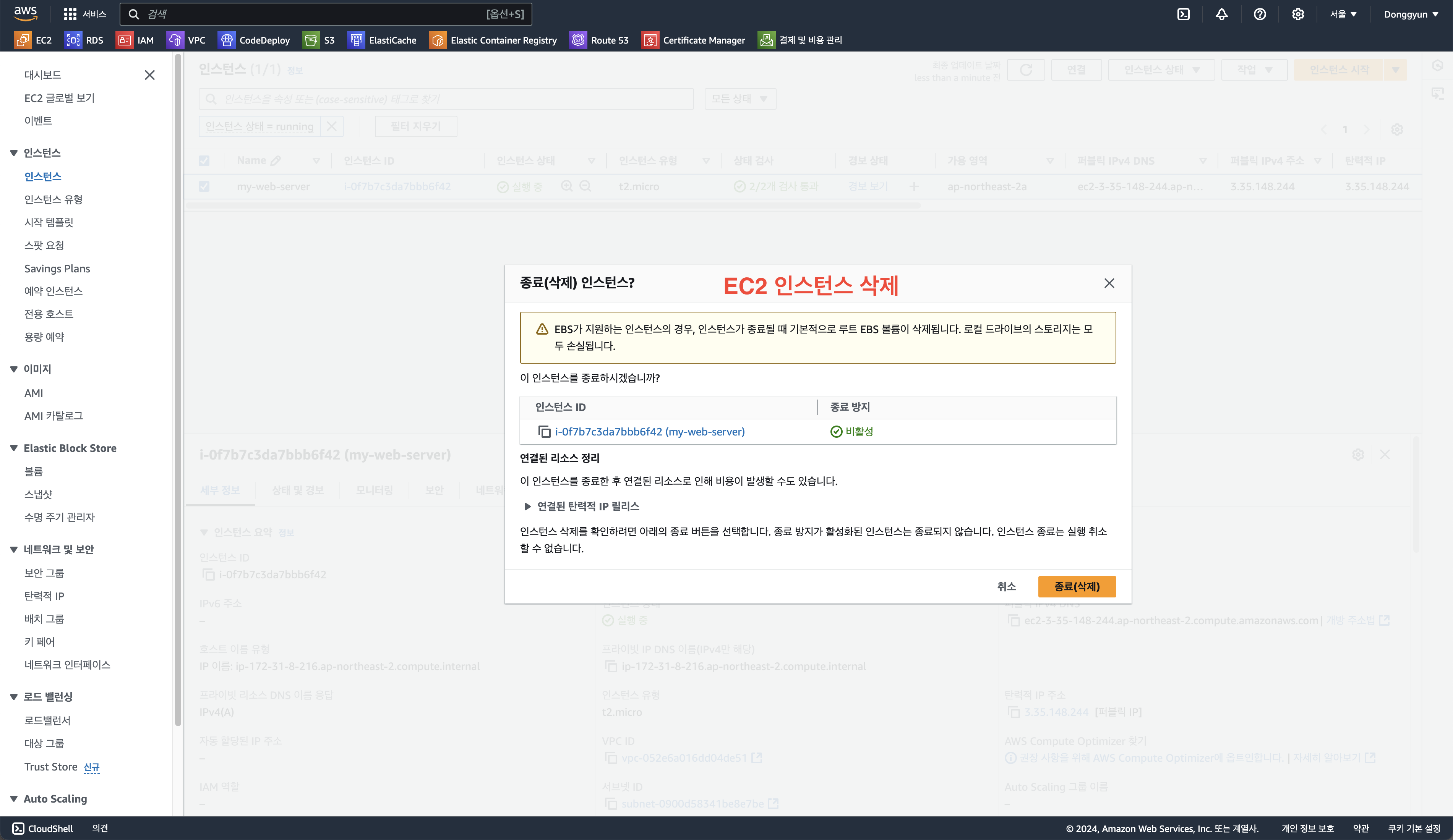Open the EC2 shortcut icon
Image resolution: width=1453 pixels, height=840 pixels.
click(x=23, y=40)
